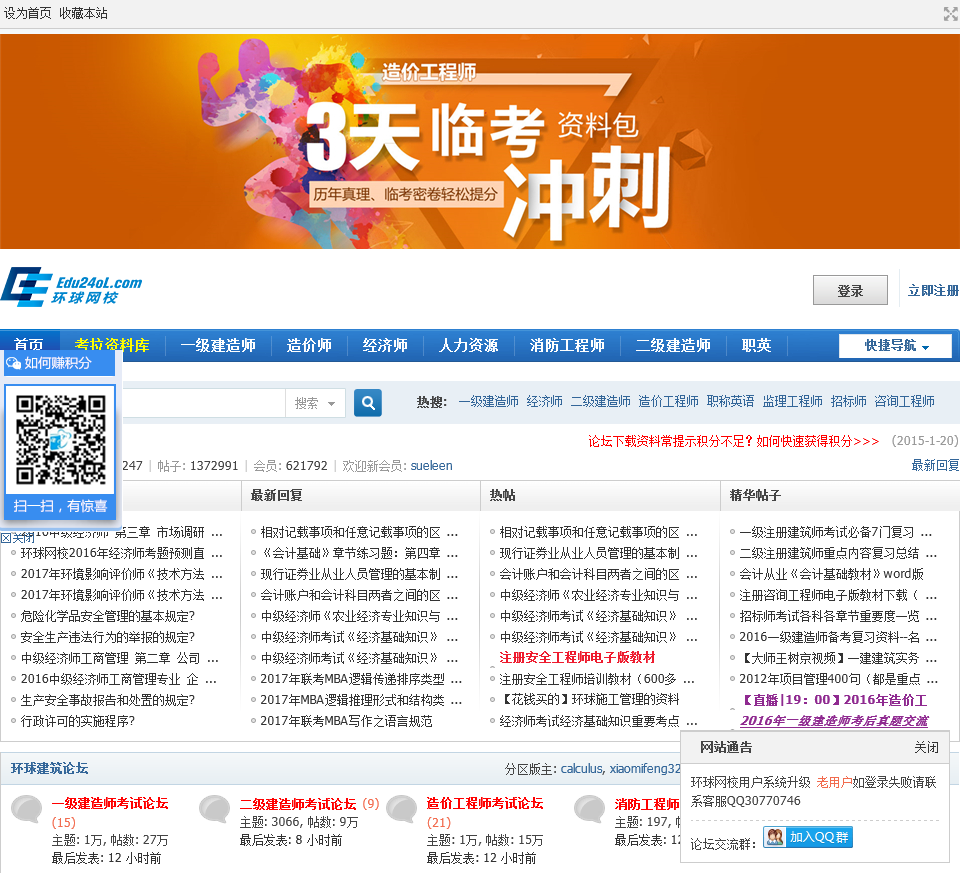The width and height of the screenshot is (960, 873).
Task: Select 消防工程师 in navigation bar
Action: pos(567,345)
